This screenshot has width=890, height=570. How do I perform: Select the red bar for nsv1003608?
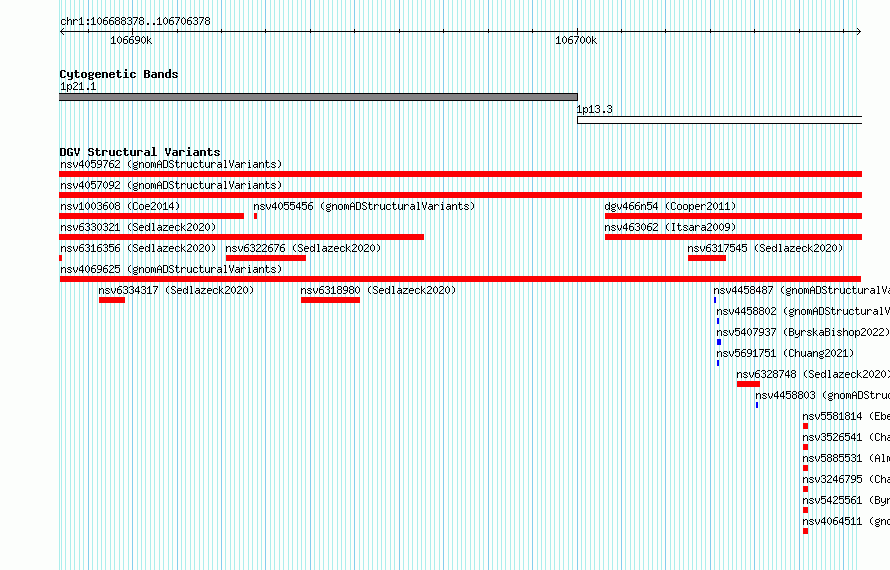coord(152,216)
